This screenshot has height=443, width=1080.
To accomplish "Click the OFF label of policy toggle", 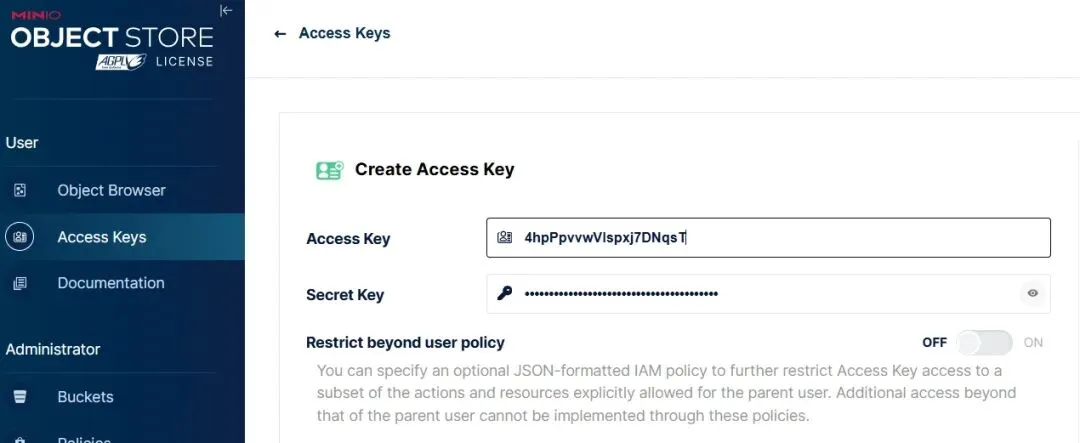I will tap(934, 343).
